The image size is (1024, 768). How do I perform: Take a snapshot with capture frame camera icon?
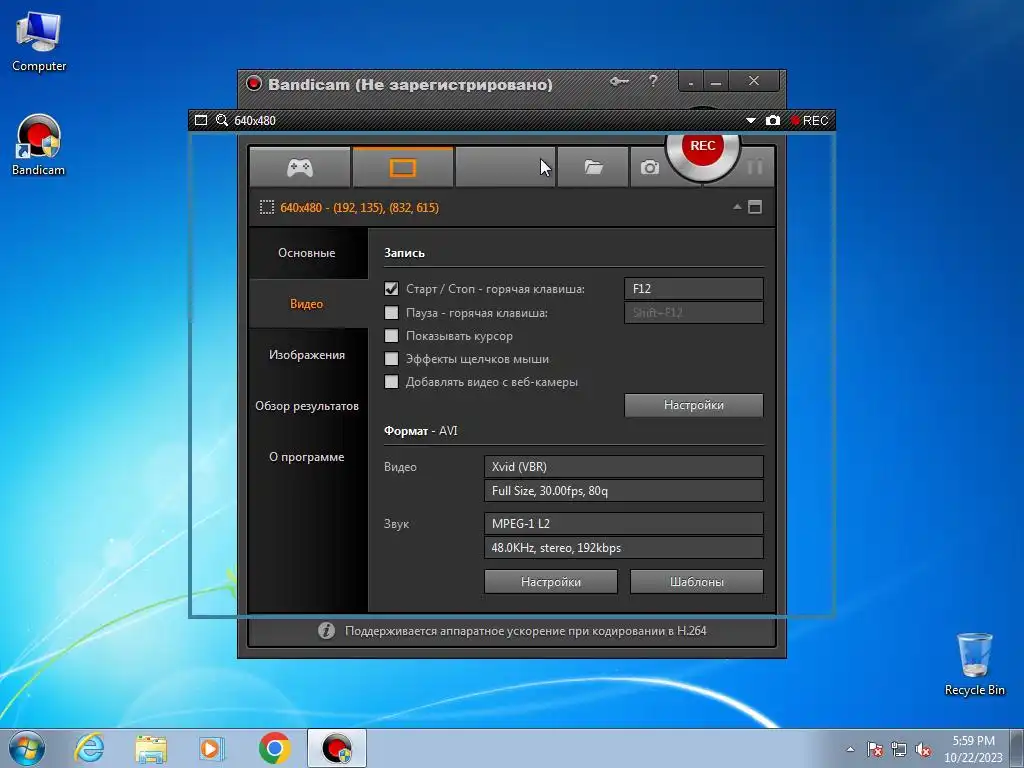(773, 121)
